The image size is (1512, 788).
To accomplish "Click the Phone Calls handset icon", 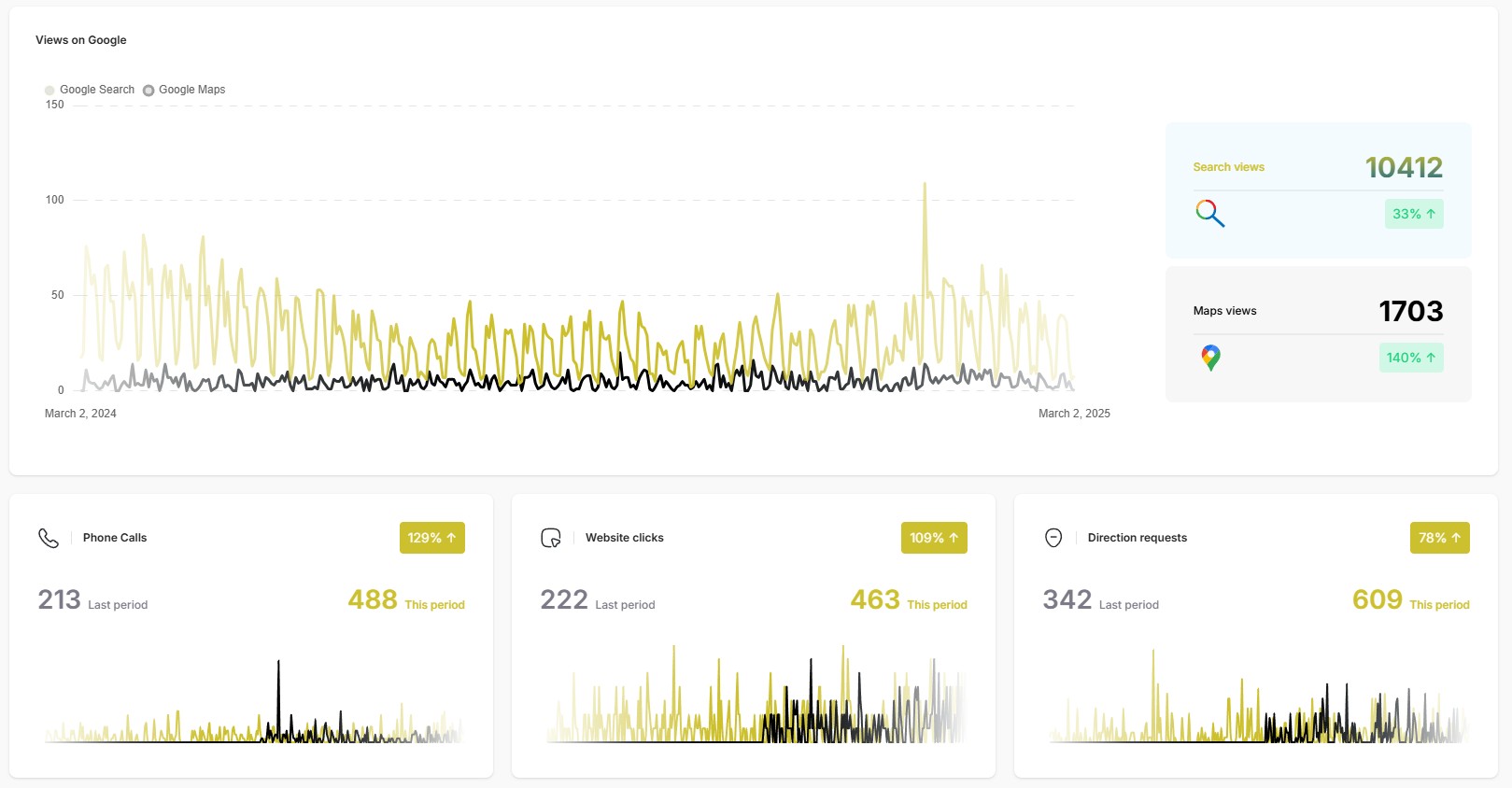I will click(x=49, y=538).
